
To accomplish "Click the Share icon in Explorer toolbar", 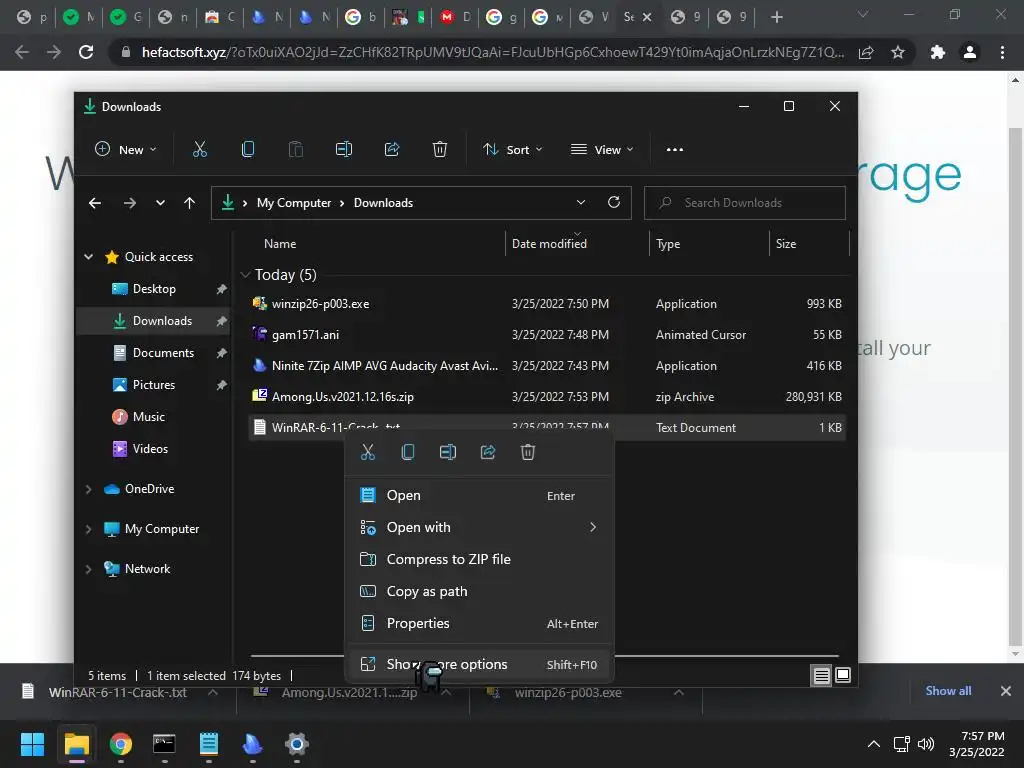I will click(x=392, y=150).
